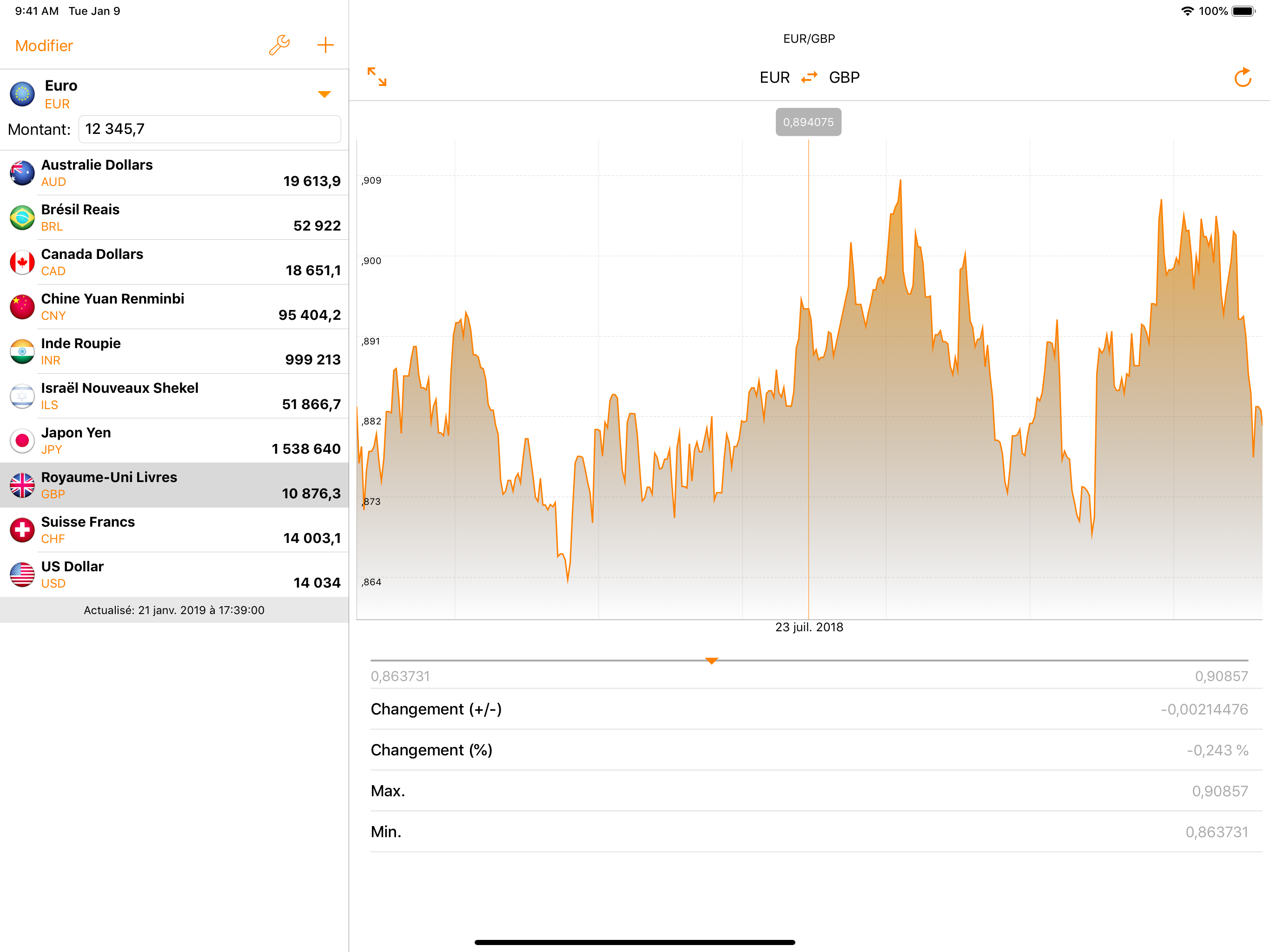Tap the plus icon to add currency
Screen dimensions: 1270x952
coord(325,45)
